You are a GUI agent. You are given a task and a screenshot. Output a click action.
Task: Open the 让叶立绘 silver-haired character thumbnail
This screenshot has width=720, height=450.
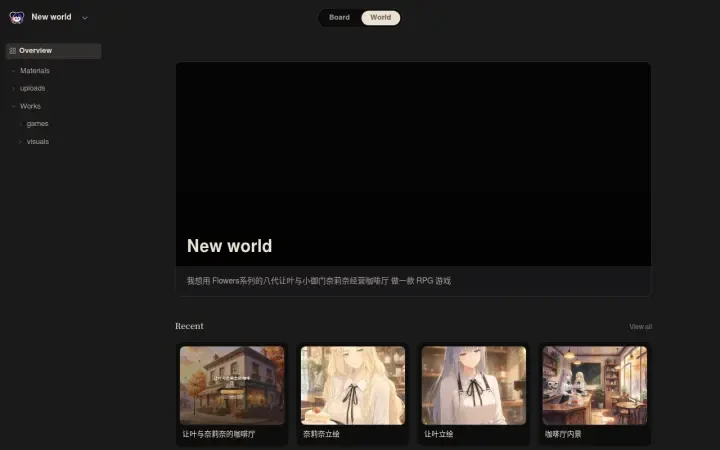474,385
